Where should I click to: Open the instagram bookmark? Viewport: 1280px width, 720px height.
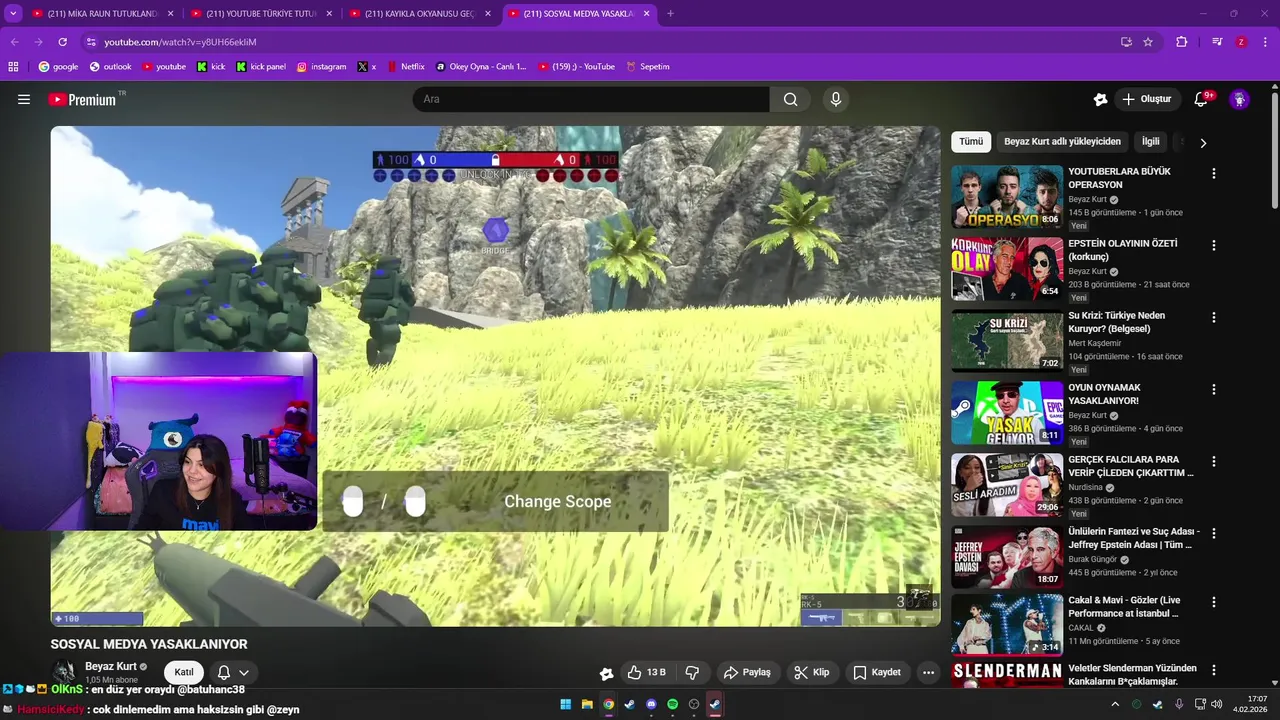321,67
